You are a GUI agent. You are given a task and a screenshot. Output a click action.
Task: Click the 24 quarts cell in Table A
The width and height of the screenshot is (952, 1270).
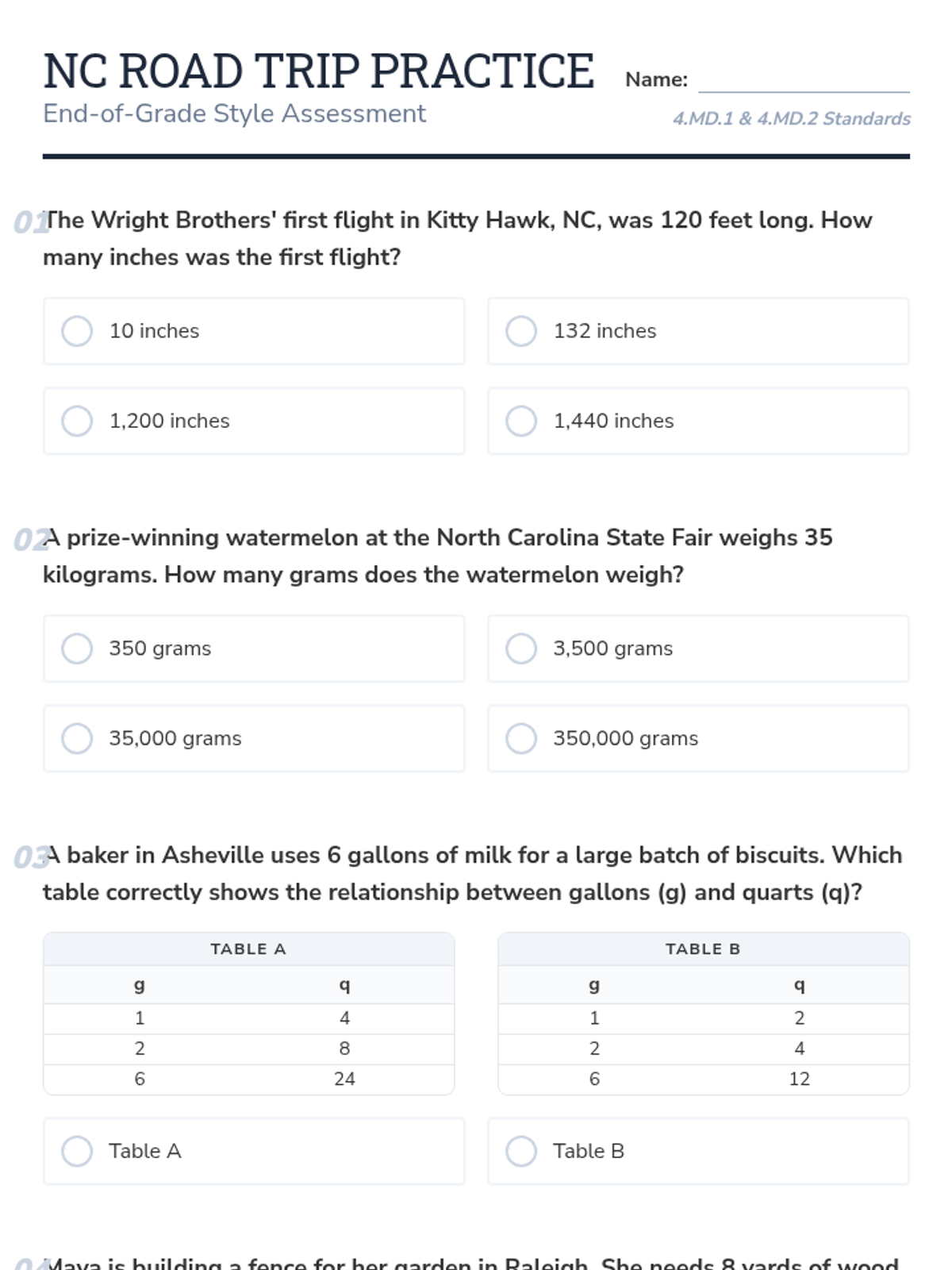point(344,1079)
